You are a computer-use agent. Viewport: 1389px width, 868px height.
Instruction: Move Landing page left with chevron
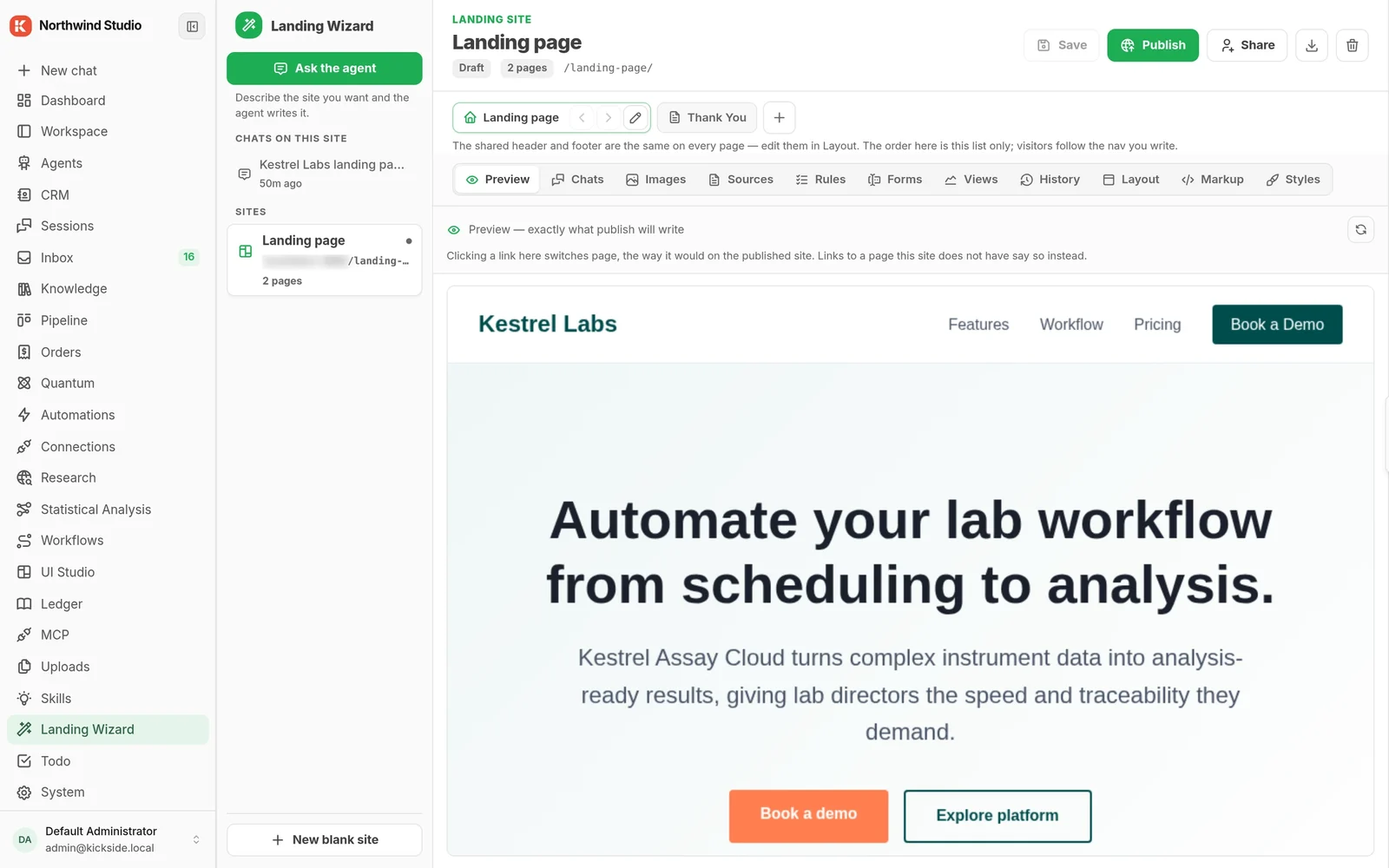582,117
